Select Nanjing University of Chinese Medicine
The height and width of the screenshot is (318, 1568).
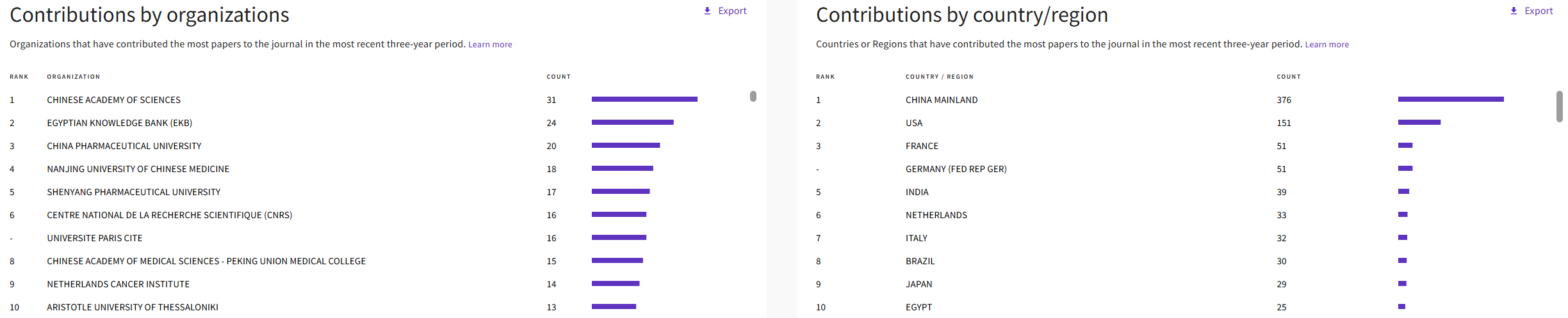pos(138,169)
